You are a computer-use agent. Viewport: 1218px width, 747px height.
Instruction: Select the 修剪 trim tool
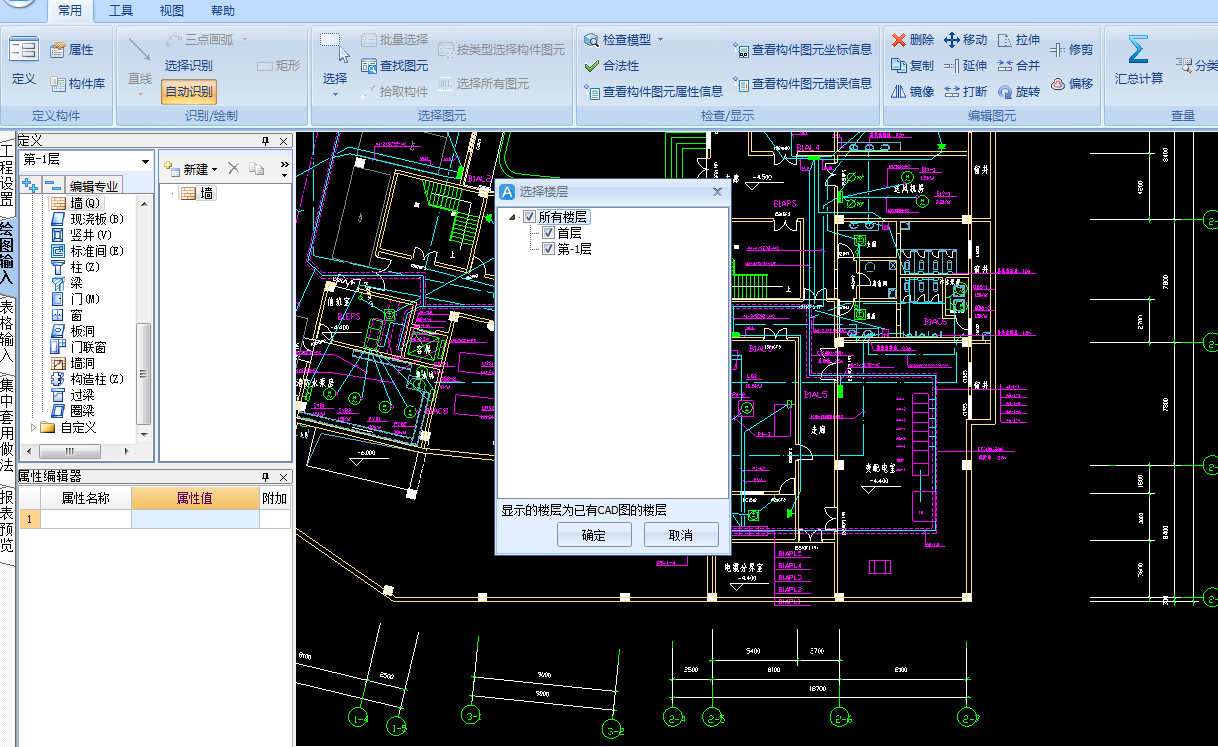click(1072, 49)
